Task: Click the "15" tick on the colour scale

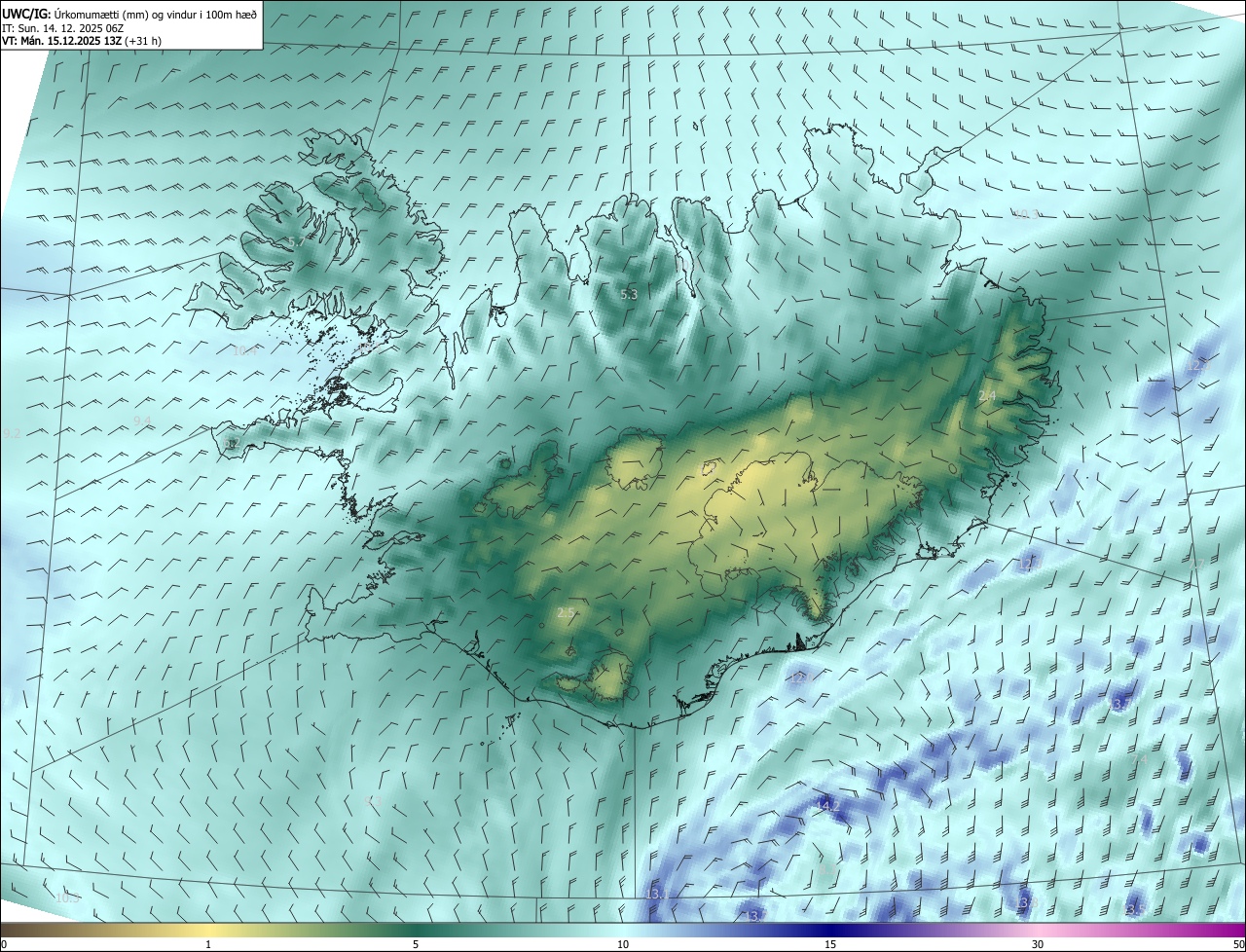Action: coord(830,944)
